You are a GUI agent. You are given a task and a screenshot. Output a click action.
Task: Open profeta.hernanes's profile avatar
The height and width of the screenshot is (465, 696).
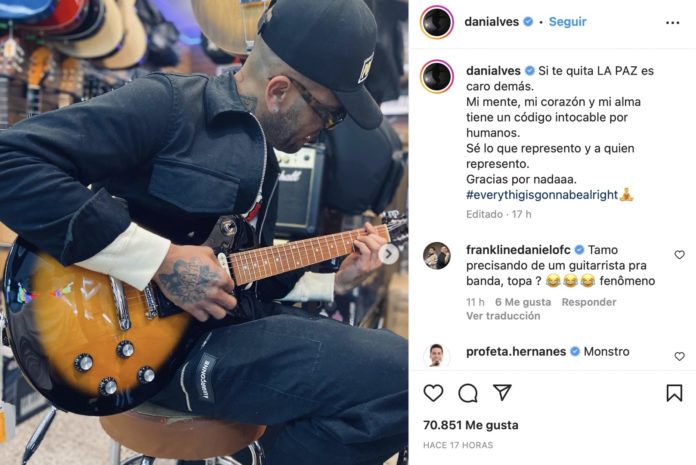437,356
